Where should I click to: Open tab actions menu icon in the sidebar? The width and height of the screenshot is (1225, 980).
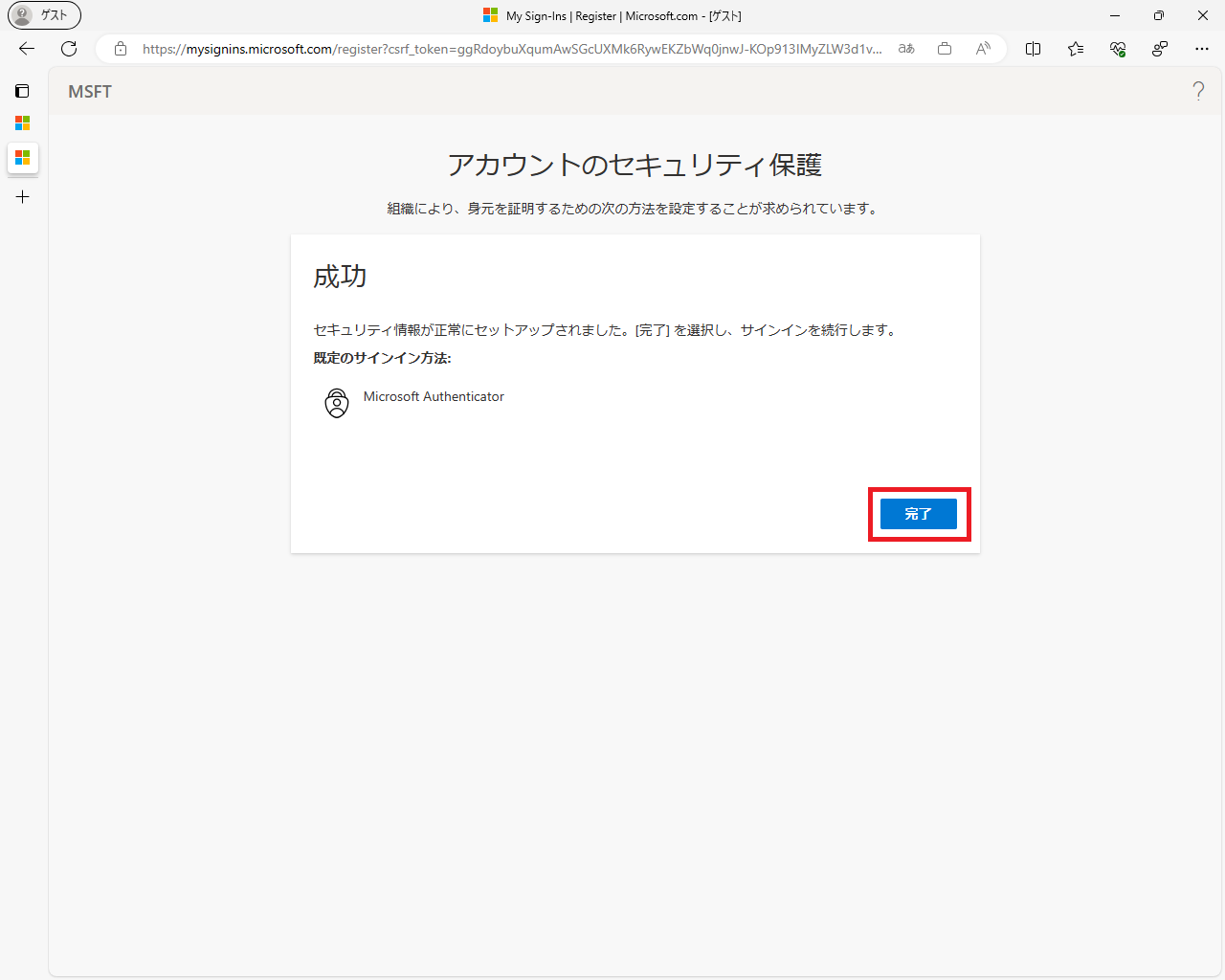coord(23,91)
